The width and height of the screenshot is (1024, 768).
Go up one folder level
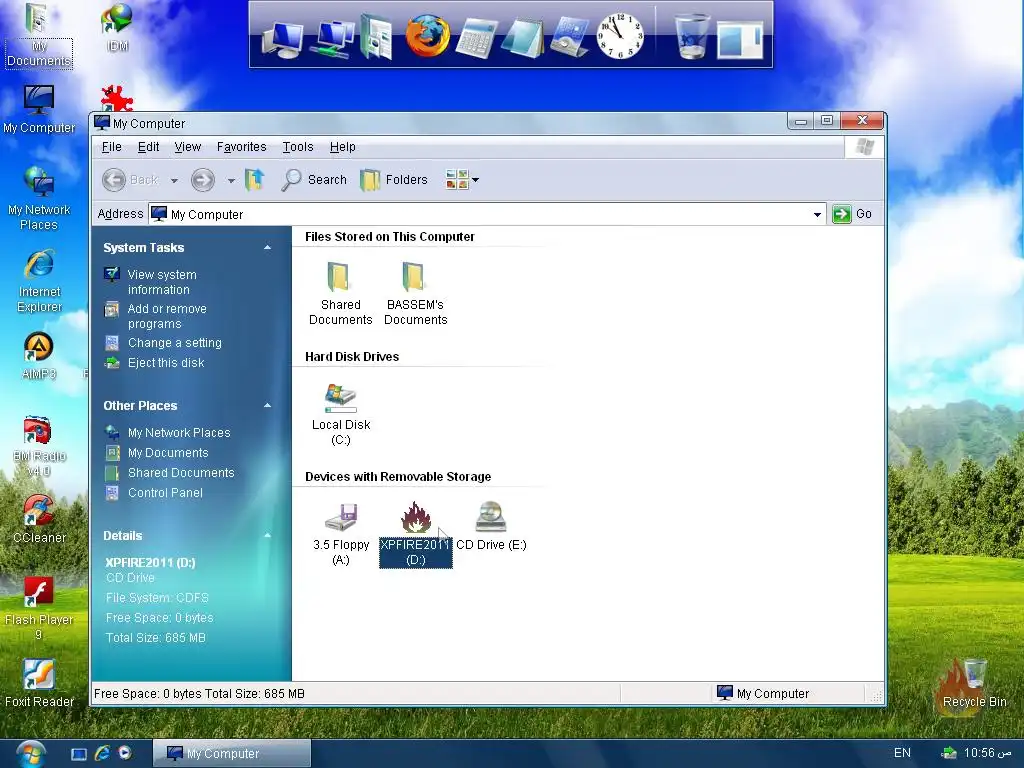point(255,180)
